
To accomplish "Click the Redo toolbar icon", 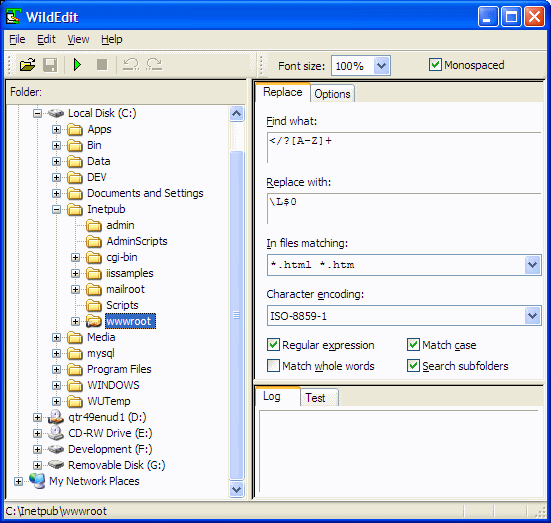I will 154,65.
